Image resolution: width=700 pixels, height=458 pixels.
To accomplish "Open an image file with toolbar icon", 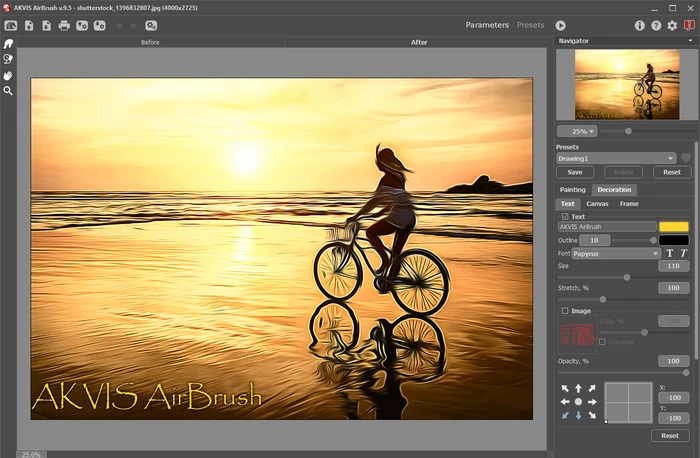I will 29,25.
